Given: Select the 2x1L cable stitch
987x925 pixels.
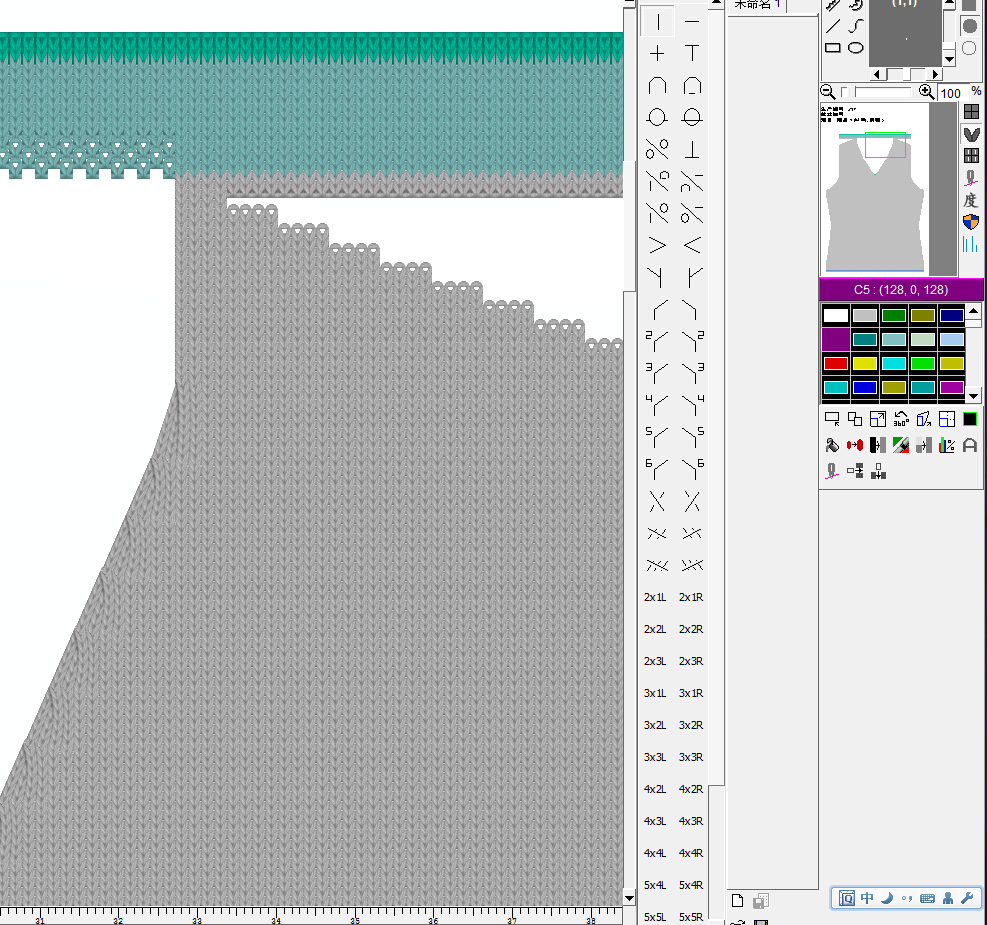Looking at the screenshot, I should [x=655, y=597].
